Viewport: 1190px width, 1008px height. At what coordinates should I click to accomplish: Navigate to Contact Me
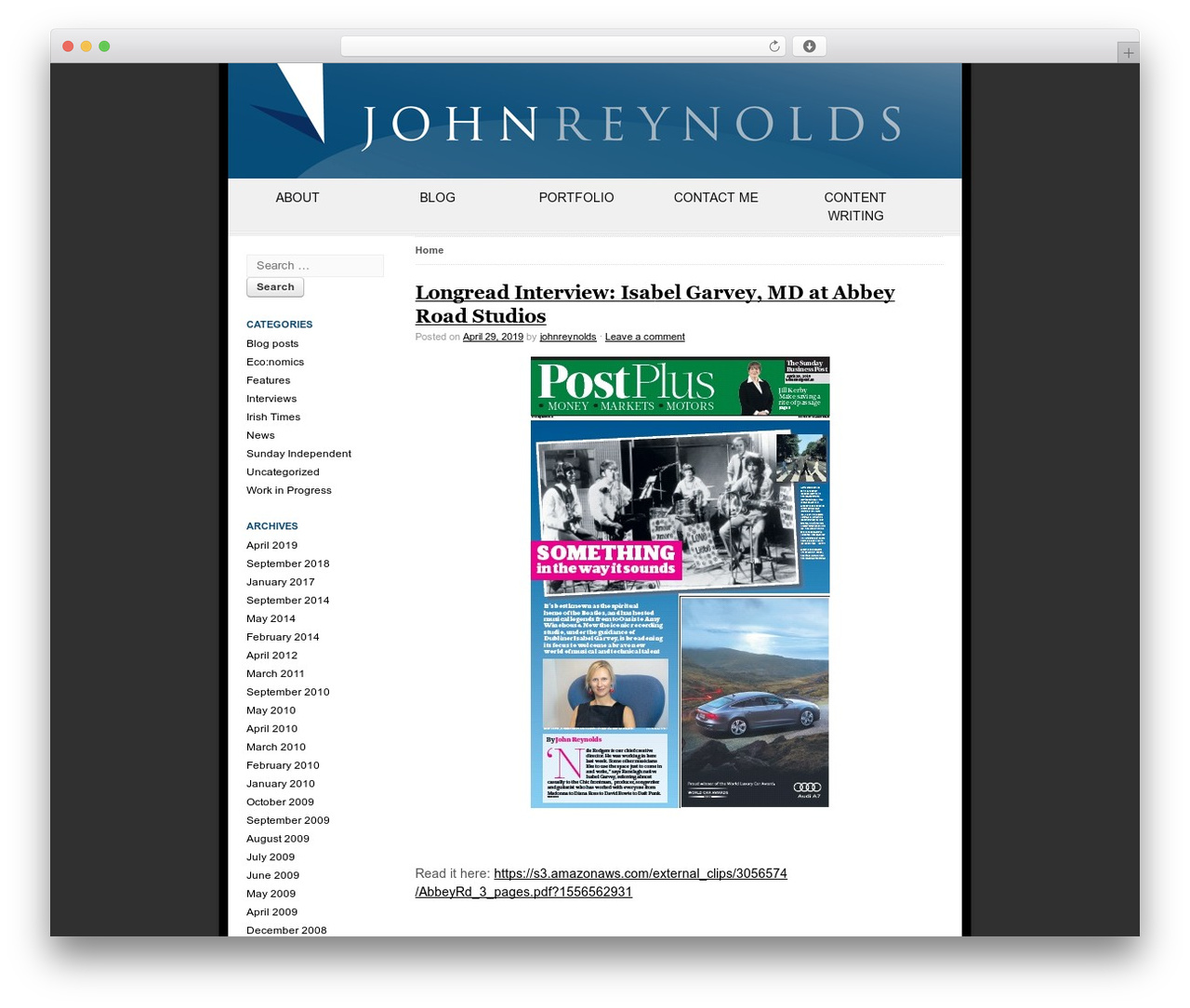(716, 197)
